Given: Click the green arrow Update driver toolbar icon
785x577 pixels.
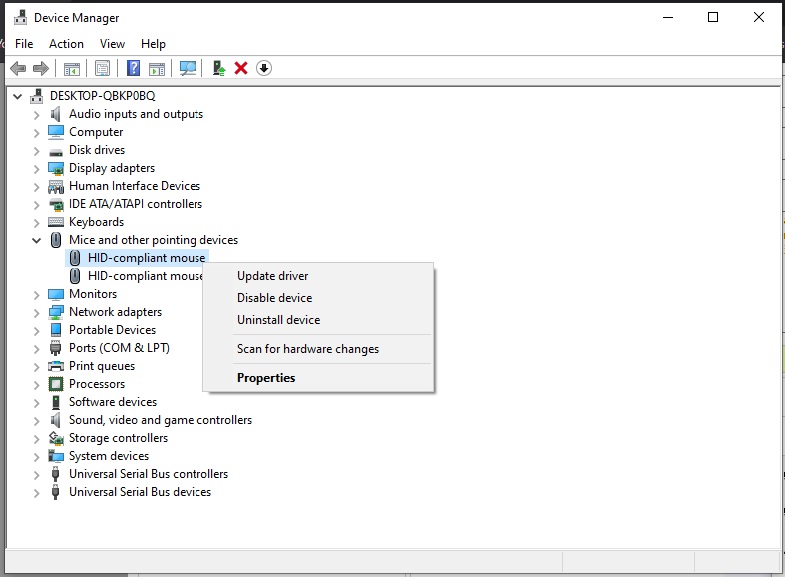Looking at the screenshot, I should (x=218, y=68).
